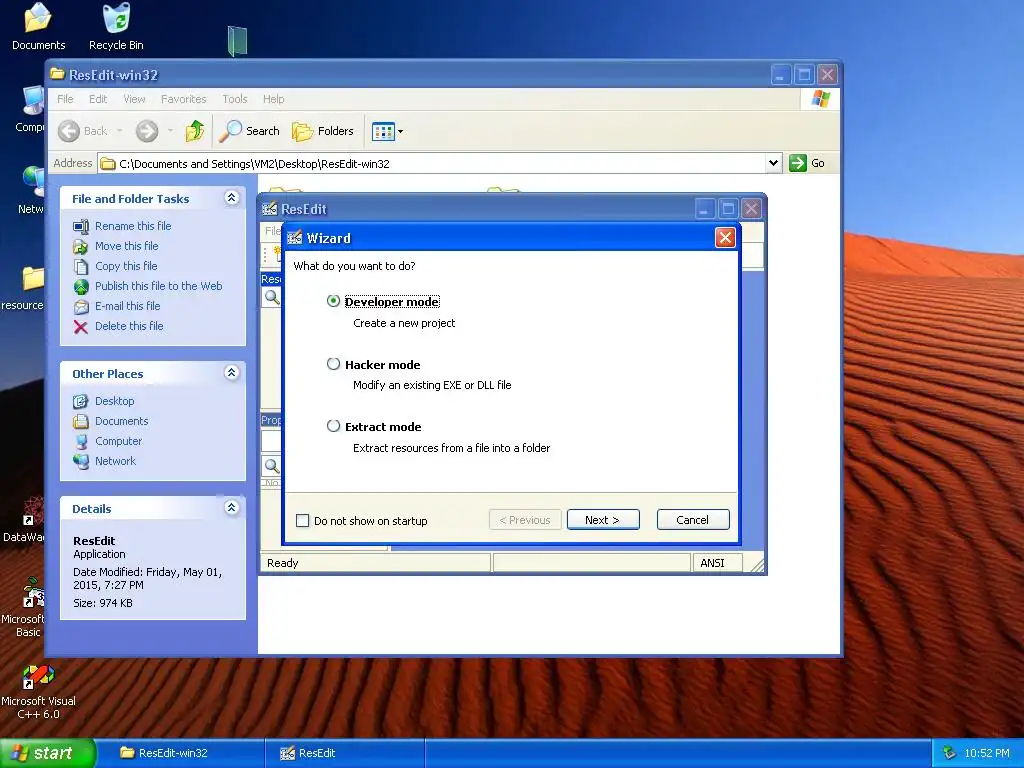The height and width of the screenshot is (768, 1024).
Task: Open the Forward history dropdown arrow
Action: [170, 131]
